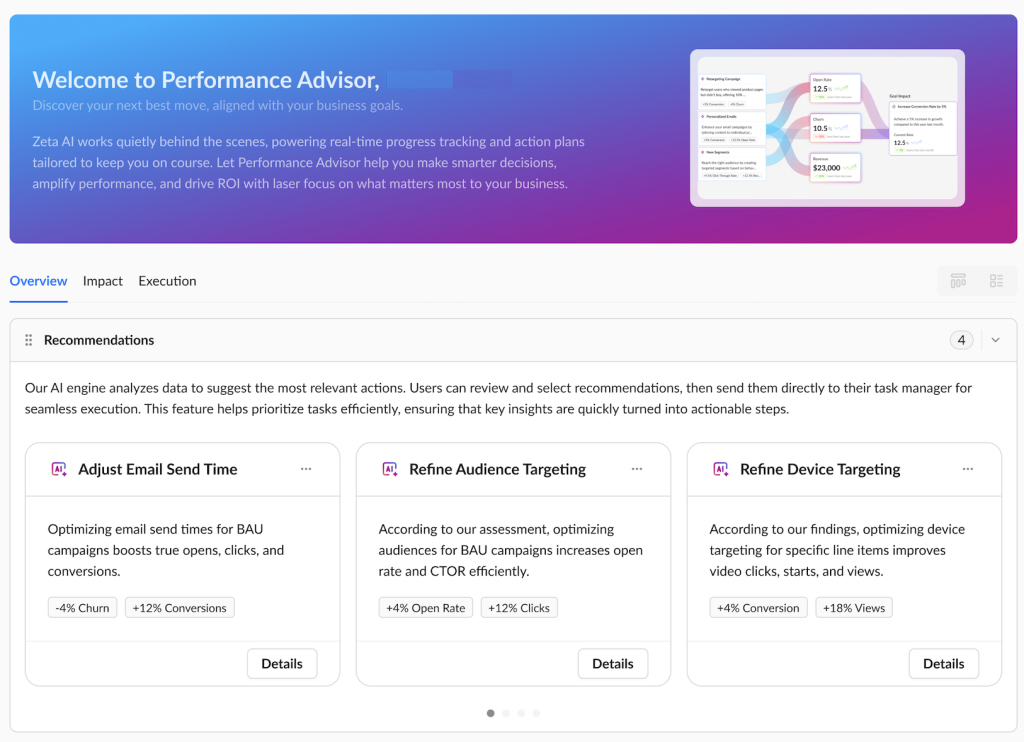The width and height of the screenshot is (1024, 742).
Task: Open the ellipsis menu on Refine Device Targeting
Action: pos(968,468)
